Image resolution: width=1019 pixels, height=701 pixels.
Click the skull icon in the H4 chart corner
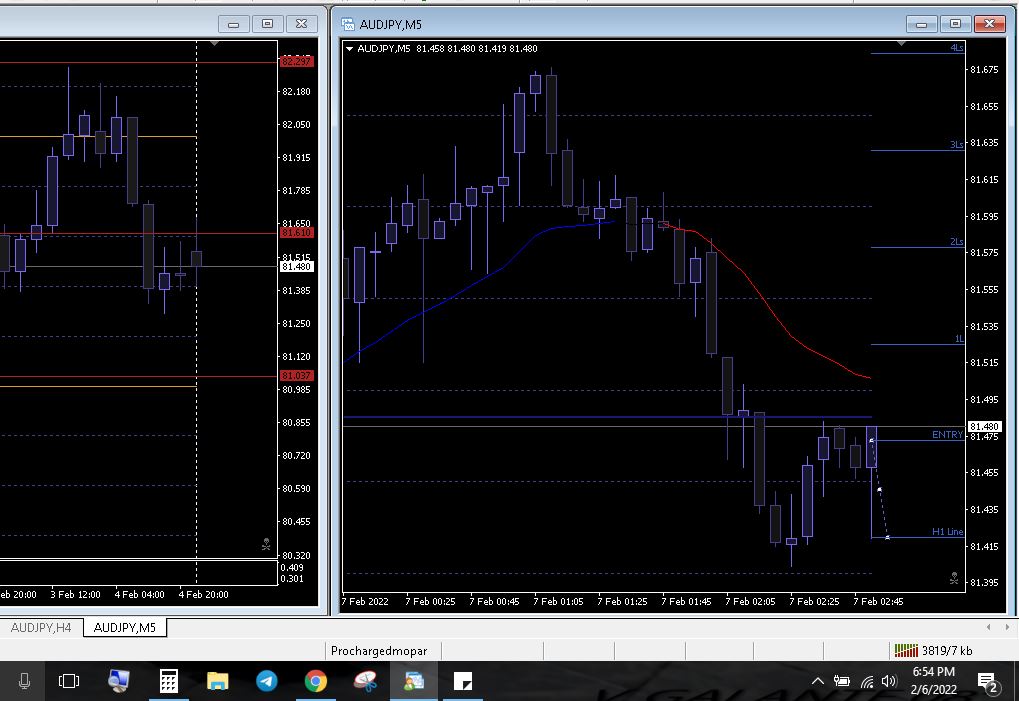(x=266, y=545)
